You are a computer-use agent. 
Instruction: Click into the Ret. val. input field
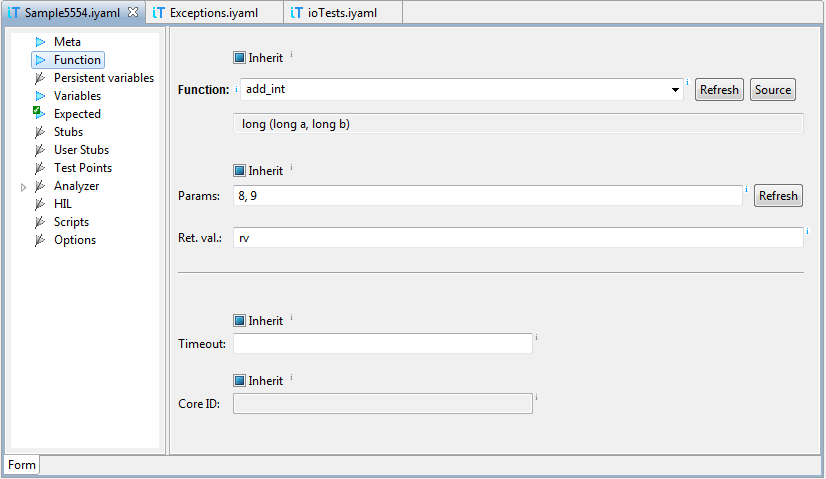tap(518, 238)
